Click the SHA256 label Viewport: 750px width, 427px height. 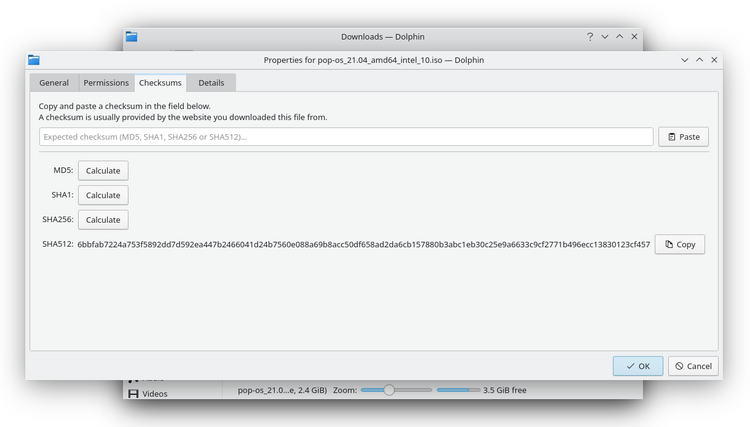[x=58, y=219]
